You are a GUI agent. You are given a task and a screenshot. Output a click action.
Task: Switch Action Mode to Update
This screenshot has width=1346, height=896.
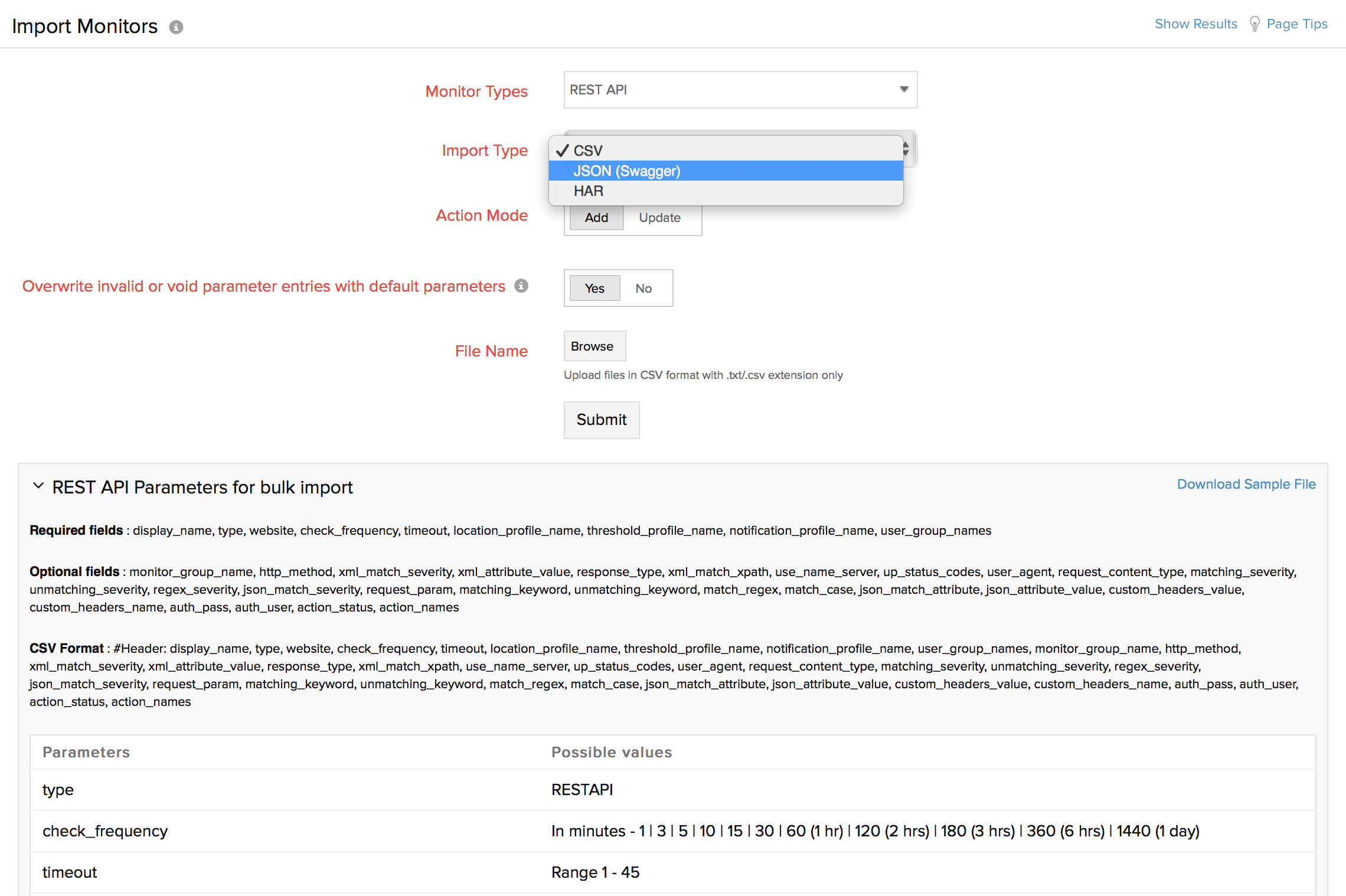point(659,218)
